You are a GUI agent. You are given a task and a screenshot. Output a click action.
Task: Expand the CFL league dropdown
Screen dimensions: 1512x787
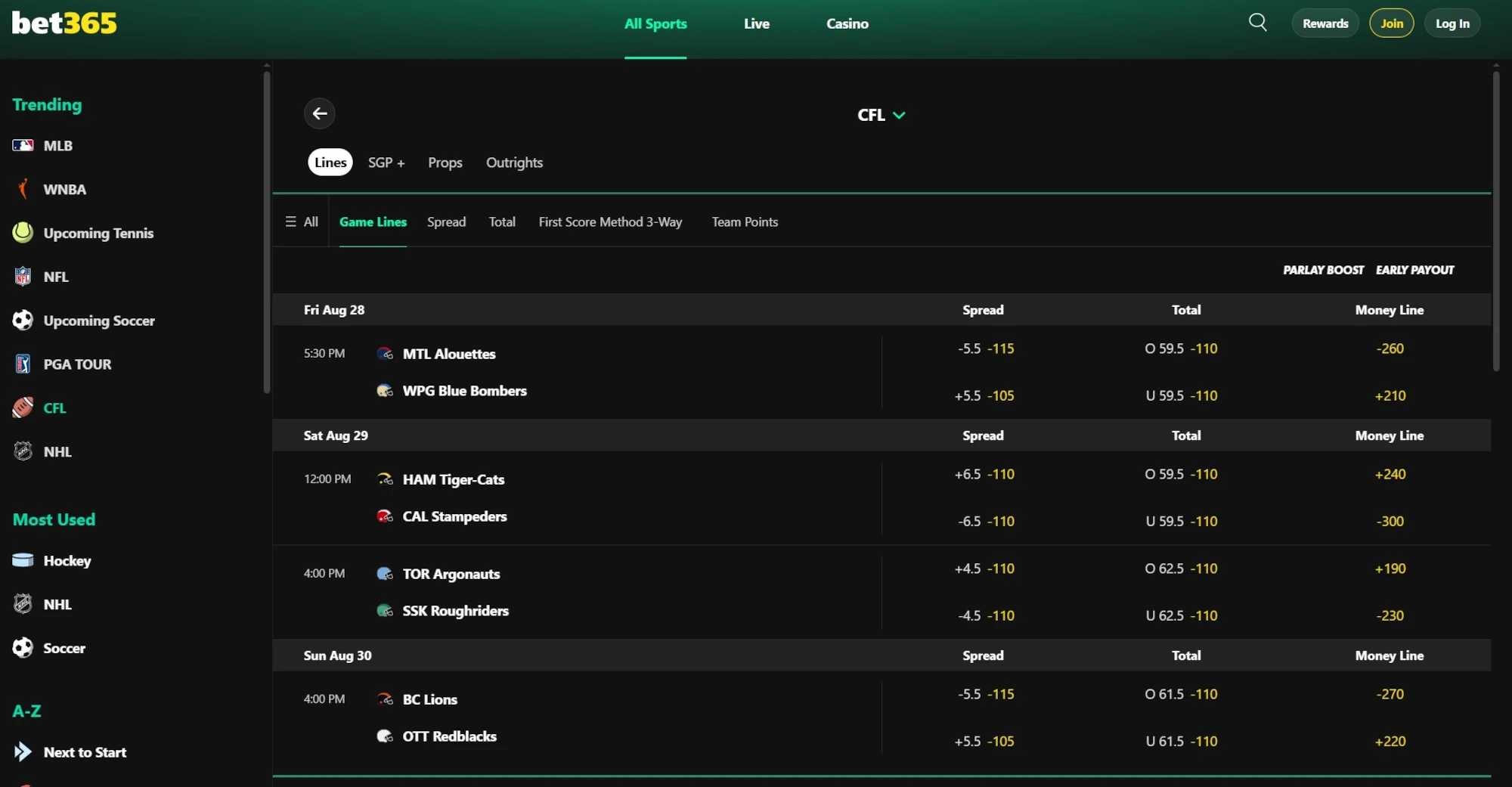tap(881, 115)
